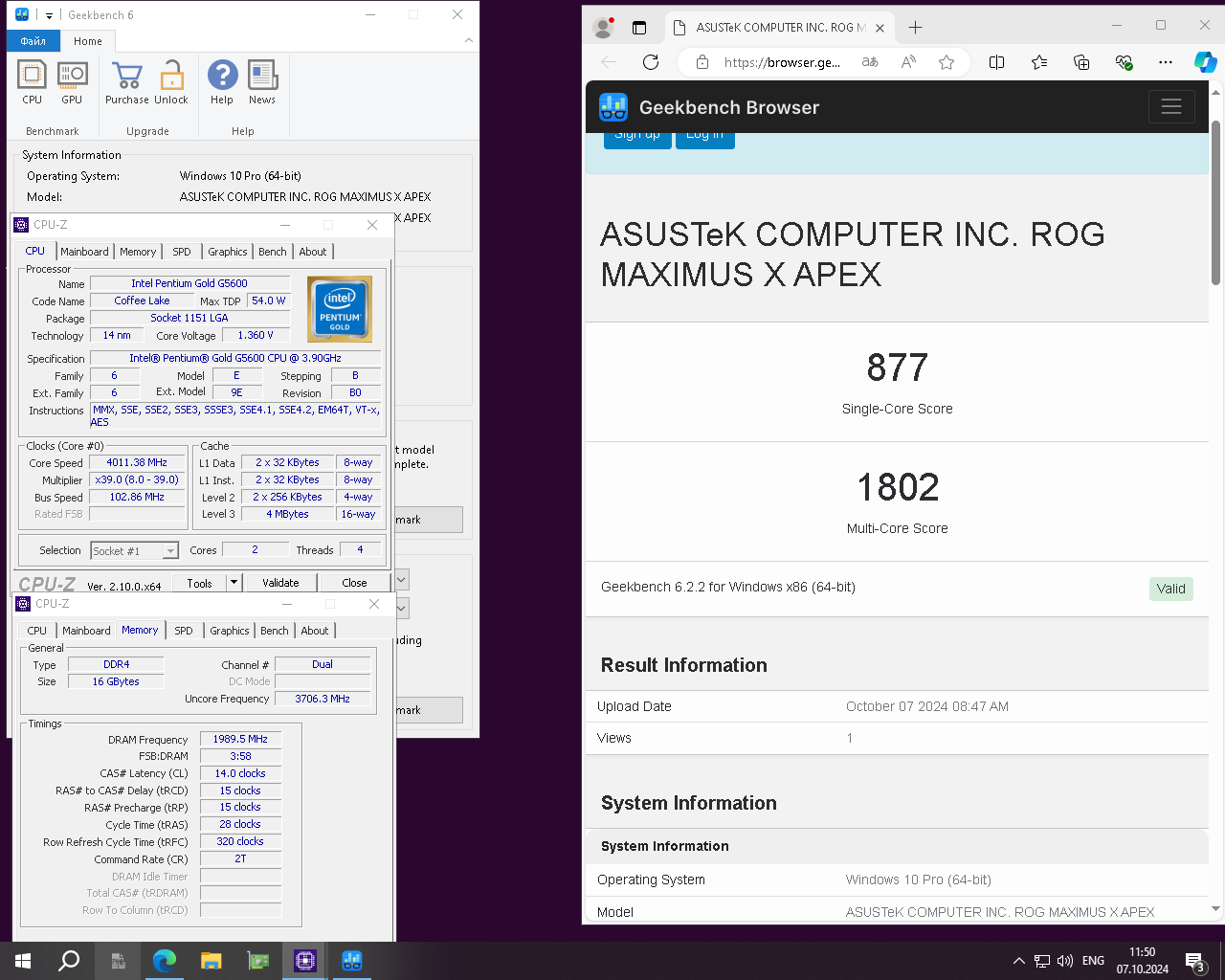Image resolution: width=1225 pixels, height=980 pixels.
Task: Click the browser Back arrow
Action: (609, 62)
